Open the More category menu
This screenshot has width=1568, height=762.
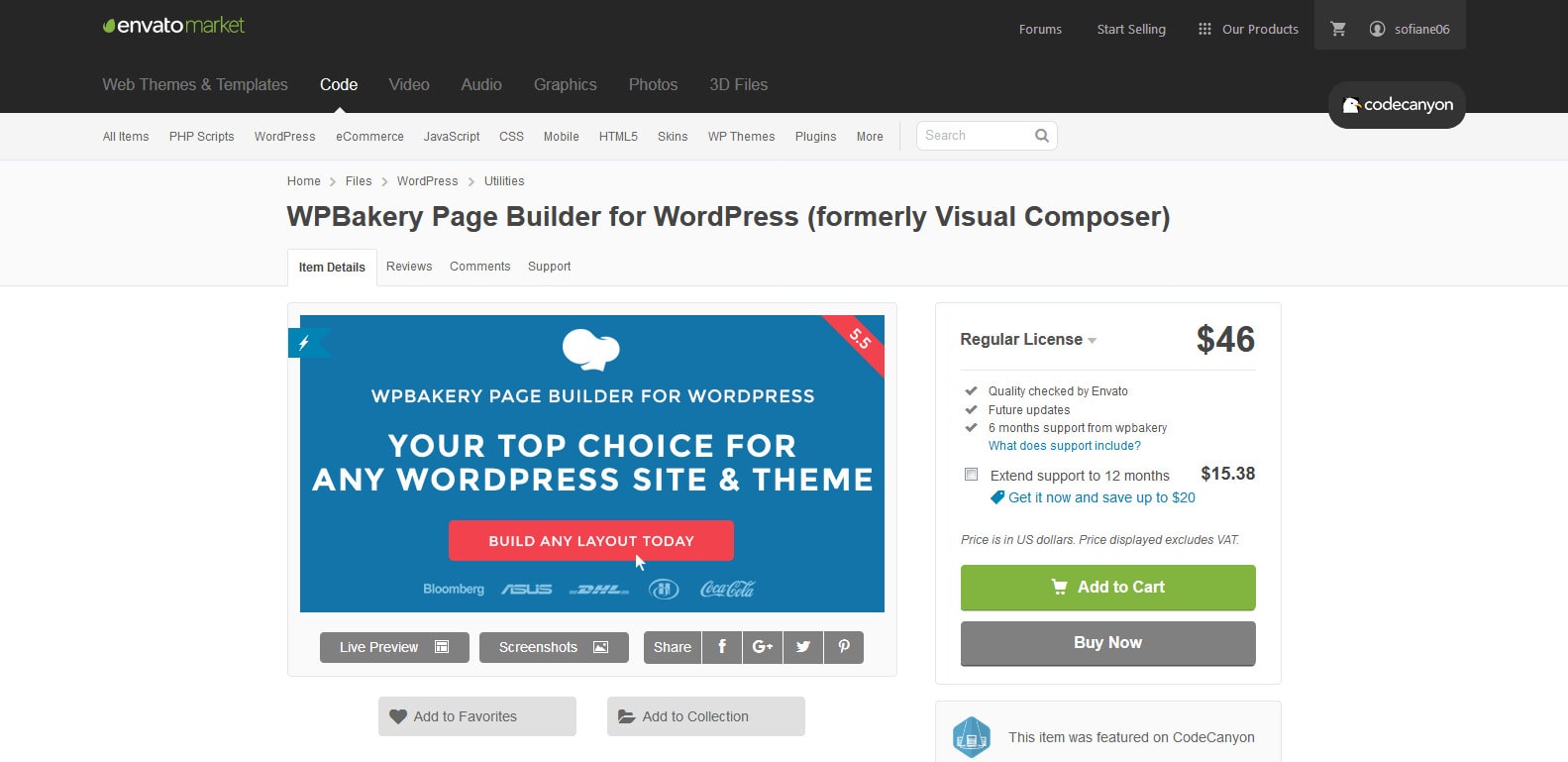click(870, 137)
